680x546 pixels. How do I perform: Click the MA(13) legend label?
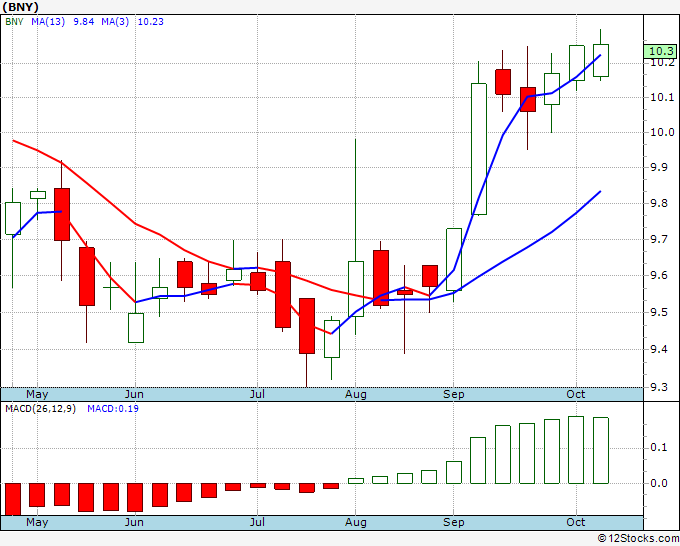[48, 22]
